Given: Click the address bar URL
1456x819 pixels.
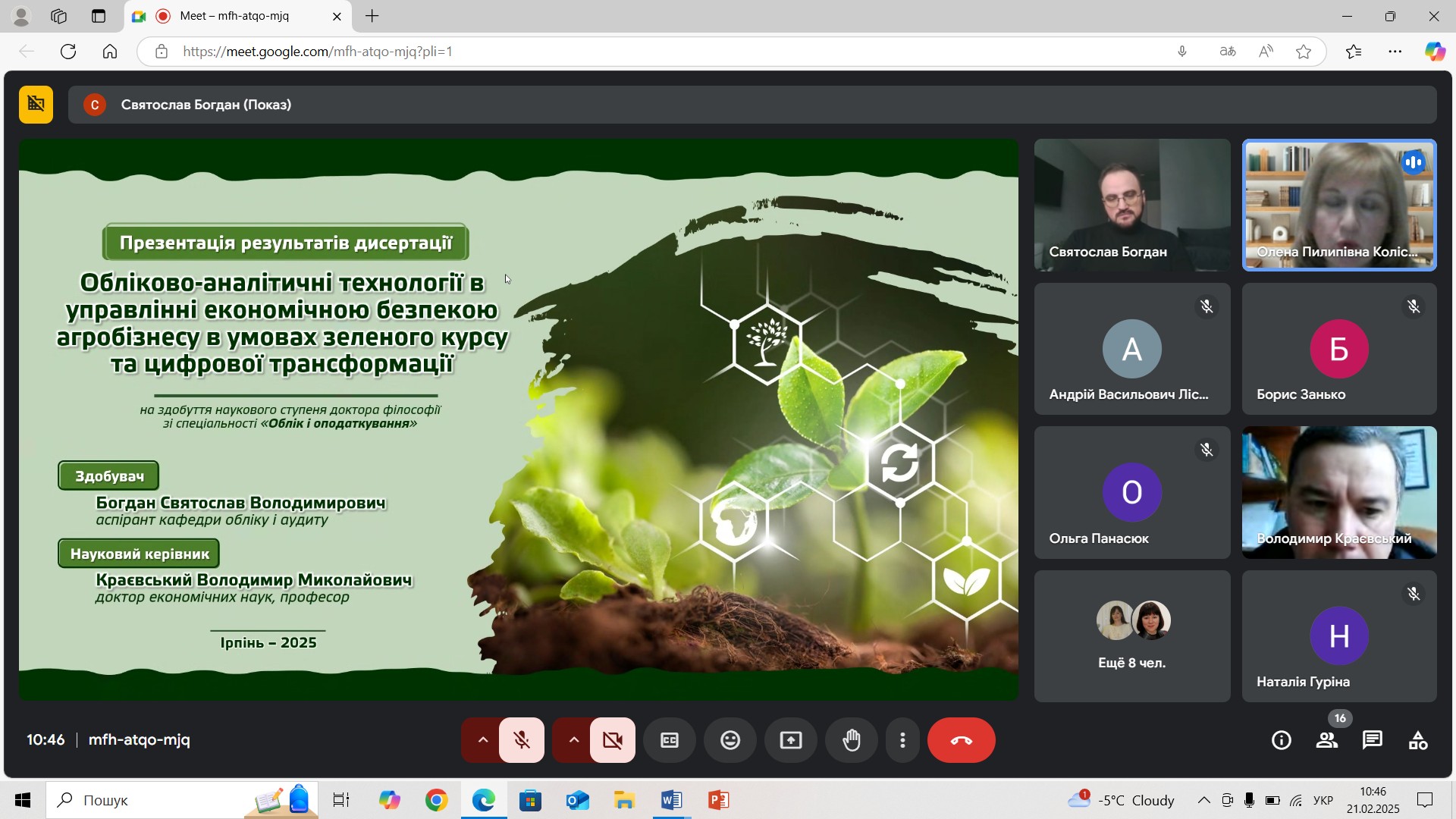Looking at the screenshot, I should point(318,52).
